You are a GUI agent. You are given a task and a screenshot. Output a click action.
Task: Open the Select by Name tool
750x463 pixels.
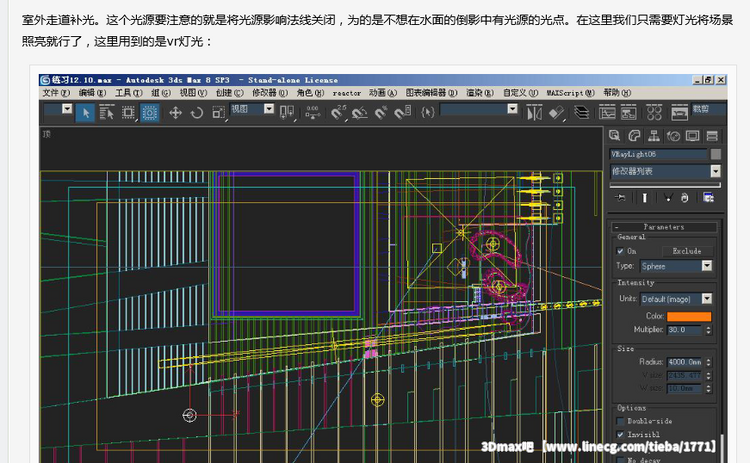coord(106,113)
